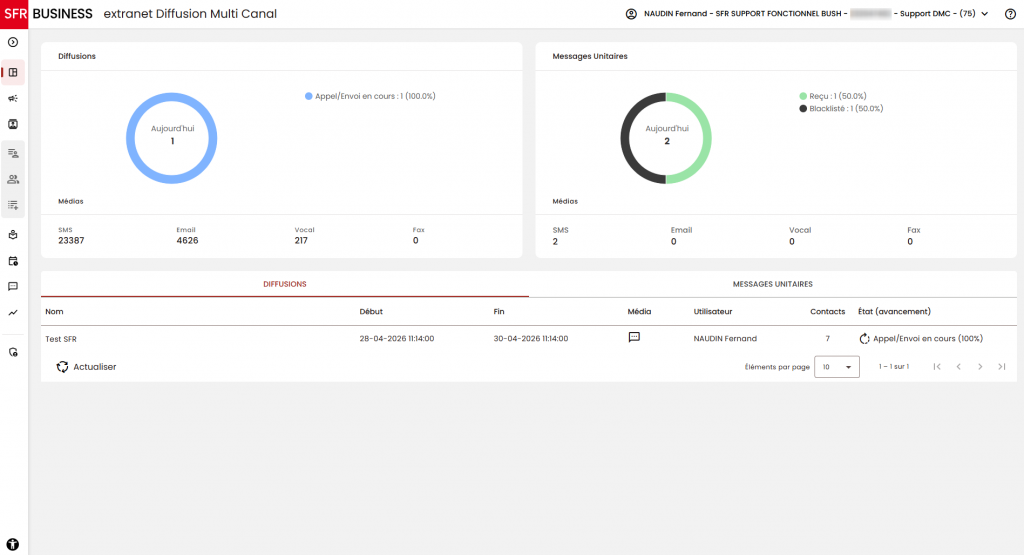Click the Blacklisté : 1 (50.0%) legend label
This screenshot has width=1024, height=555.
tap(846, 108)
